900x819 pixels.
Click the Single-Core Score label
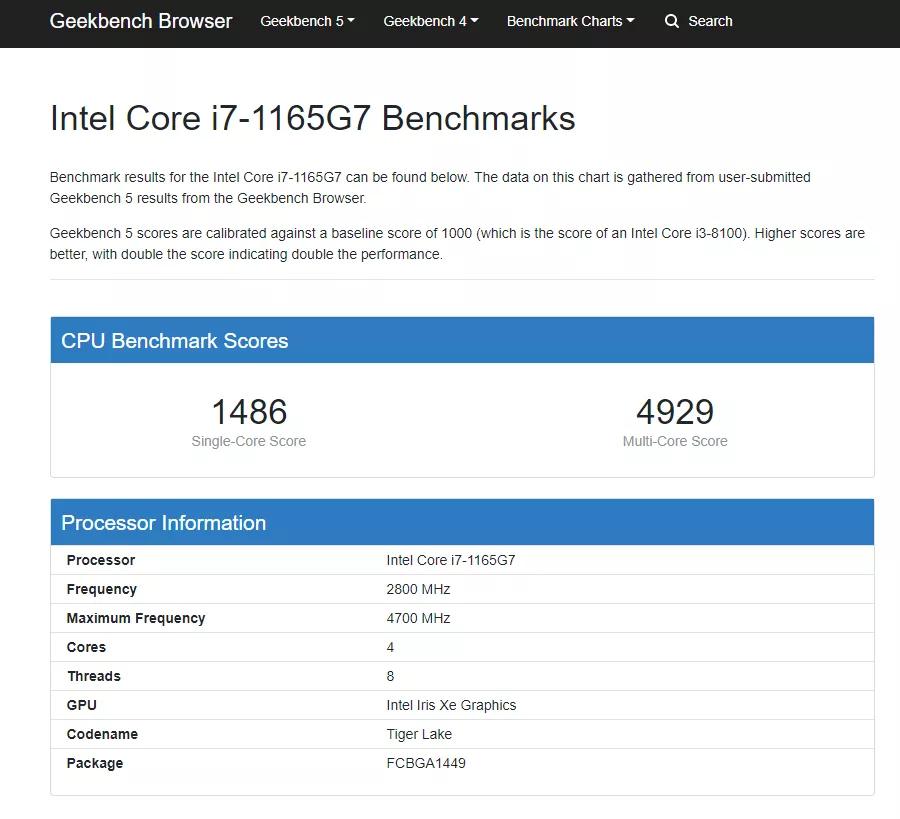coord(249,441)
